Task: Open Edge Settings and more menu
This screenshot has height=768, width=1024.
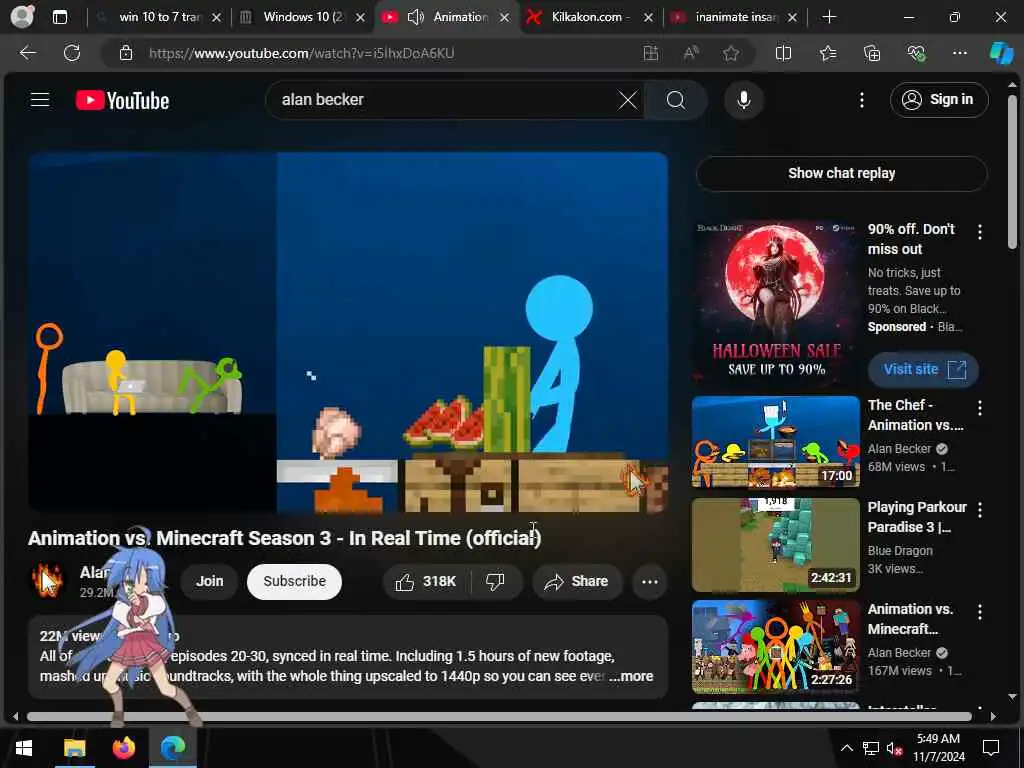Action: pyautogui.click(x=959, y=54)
